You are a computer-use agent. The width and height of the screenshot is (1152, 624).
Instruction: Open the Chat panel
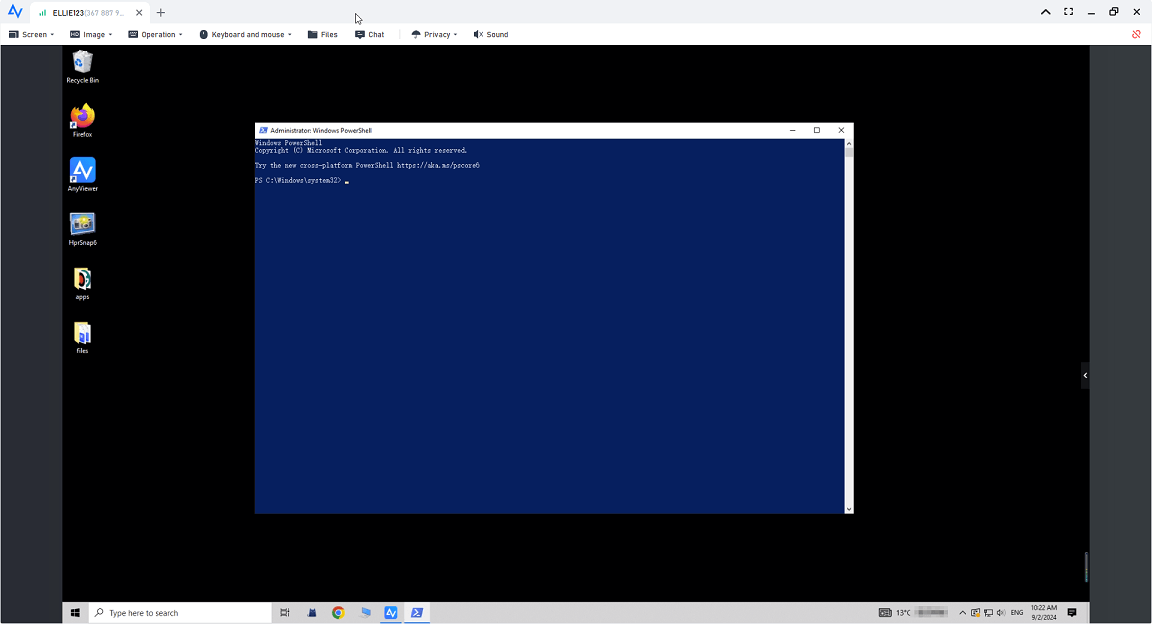370,35
